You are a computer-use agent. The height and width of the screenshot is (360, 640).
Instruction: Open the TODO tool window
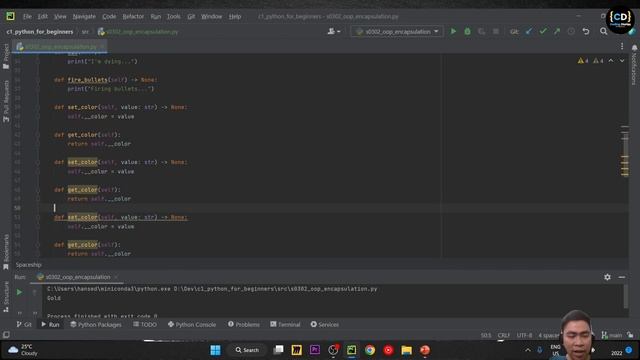click(145, 324)
